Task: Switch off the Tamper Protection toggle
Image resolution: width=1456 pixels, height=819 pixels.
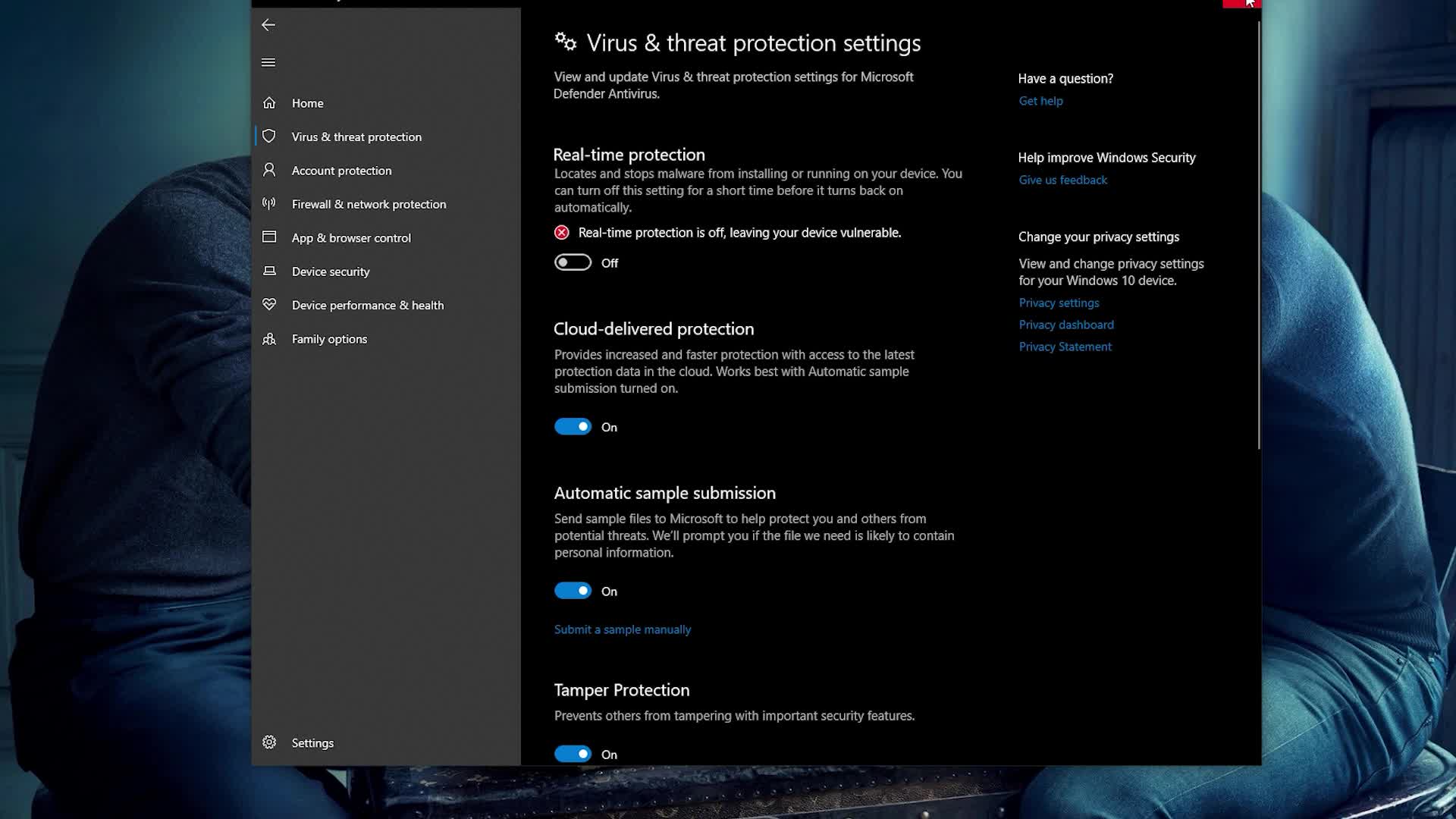Action: [x=573, y=754]
